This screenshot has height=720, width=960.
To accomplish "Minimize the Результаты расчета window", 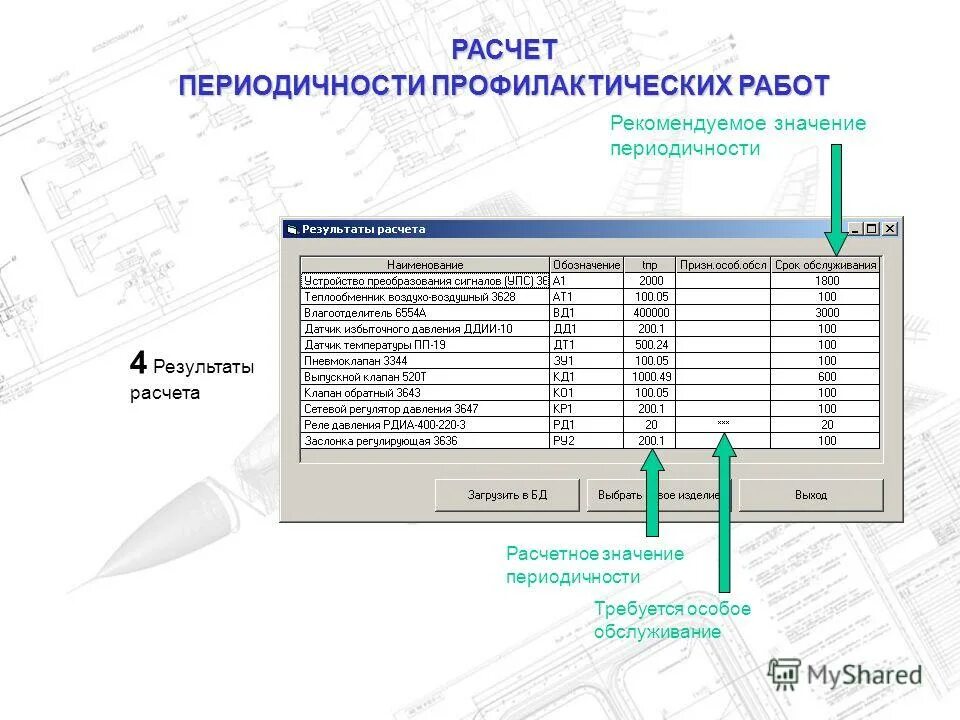I will coord(856,229).
